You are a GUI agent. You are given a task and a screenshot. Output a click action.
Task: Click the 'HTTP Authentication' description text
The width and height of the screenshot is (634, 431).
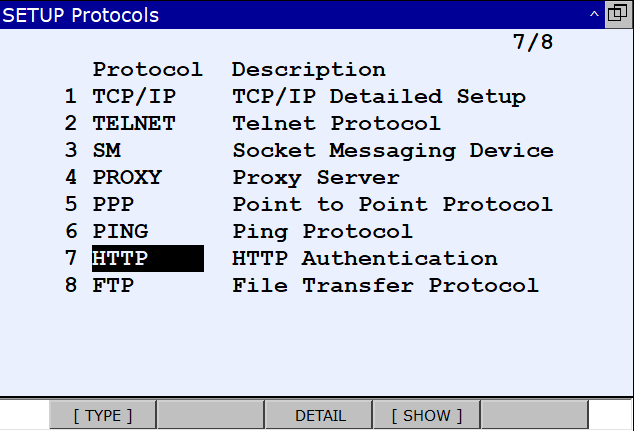tap(364, 259)
